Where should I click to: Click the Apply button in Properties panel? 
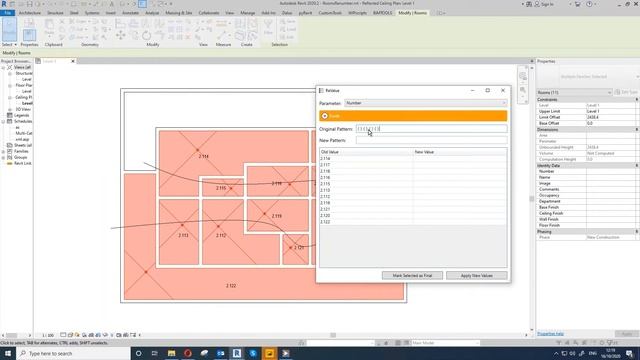(x=627, y=334)
